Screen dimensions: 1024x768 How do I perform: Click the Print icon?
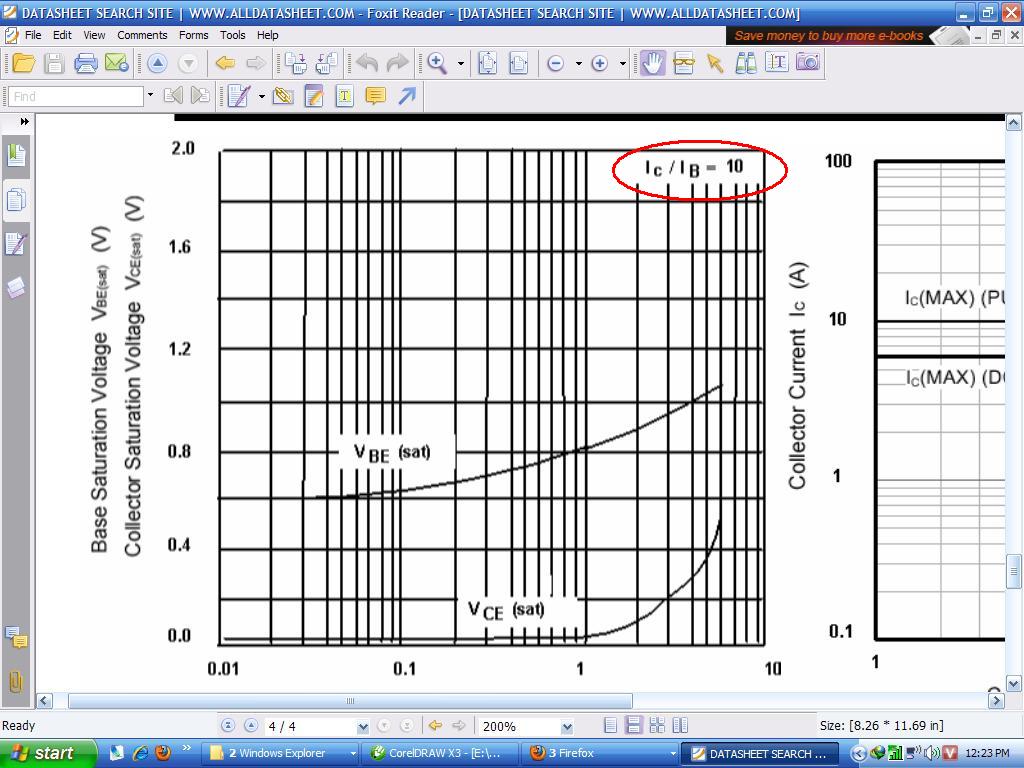[86, 63]
